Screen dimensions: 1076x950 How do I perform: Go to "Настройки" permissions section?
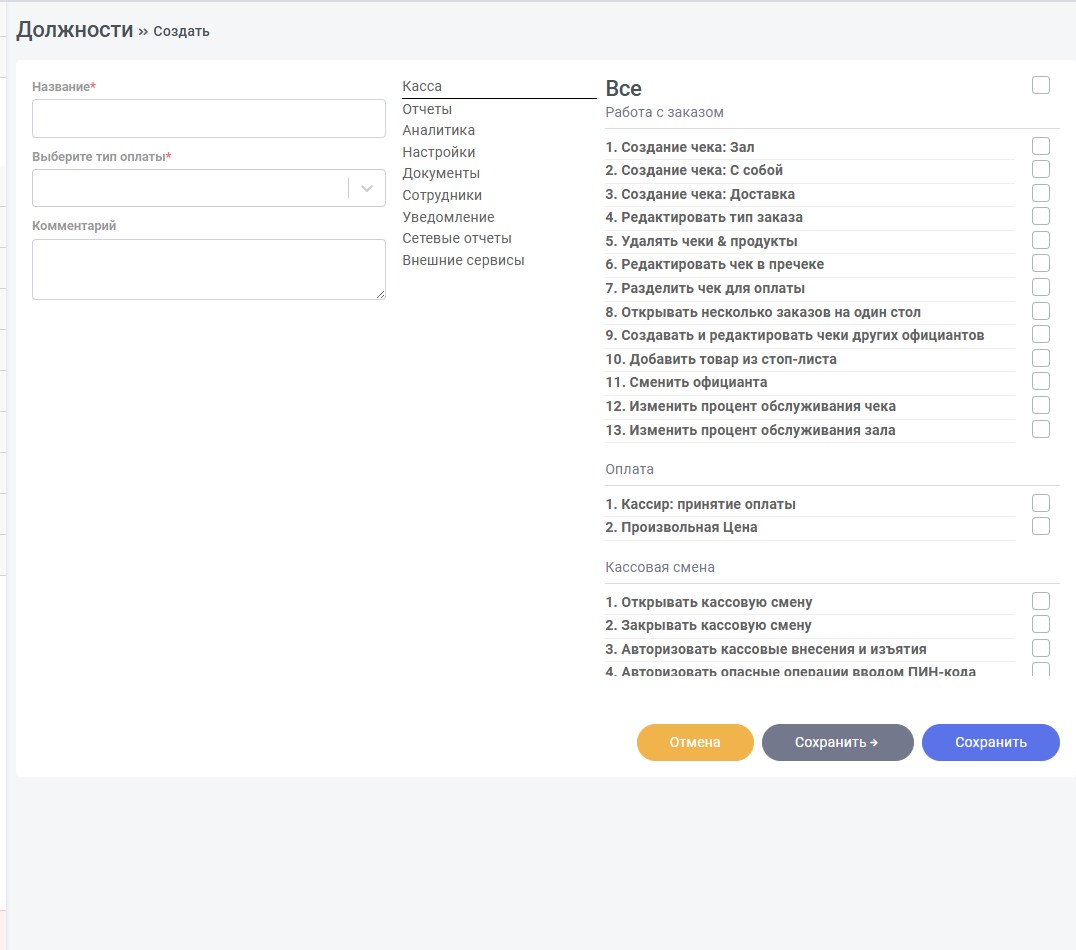438,152
